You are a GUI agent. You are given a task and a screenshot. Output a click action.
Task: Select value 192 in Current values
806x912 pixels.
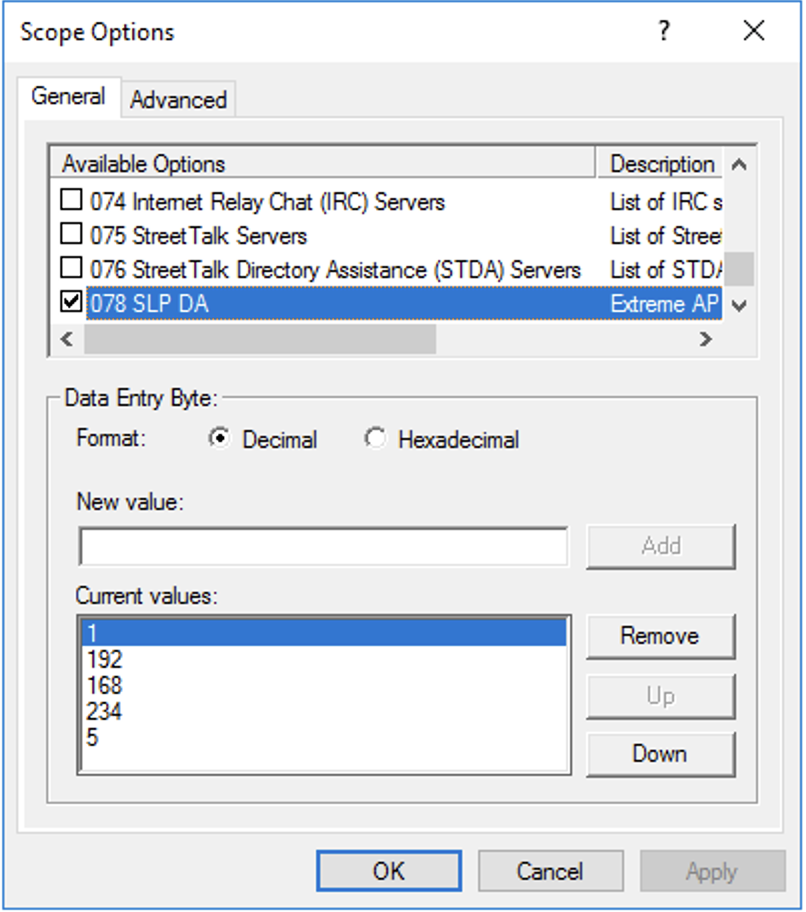[x=105, y=660]
